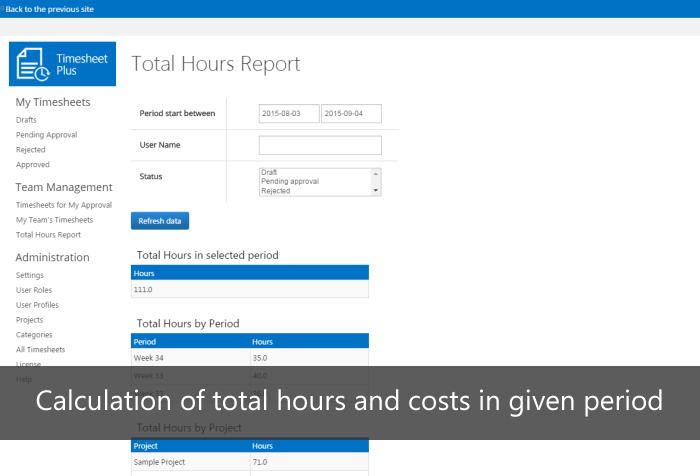
Task: Click the My Timesheets heading
Action: coord(53,102)
